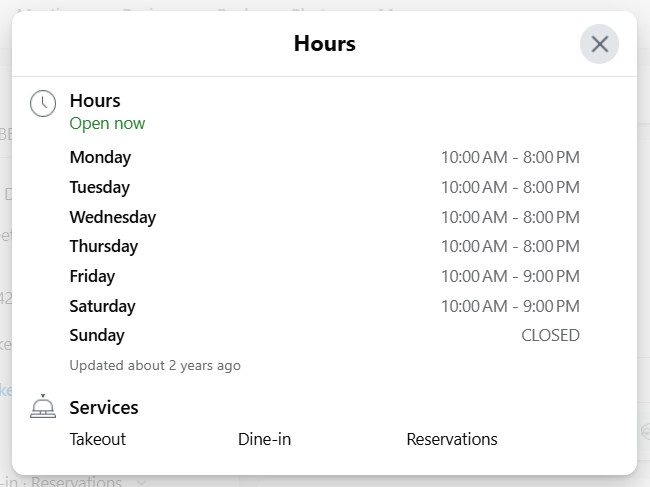Click the Saturday day label
Viewport: 650px width, 487px height.
(x=102, y=306)
